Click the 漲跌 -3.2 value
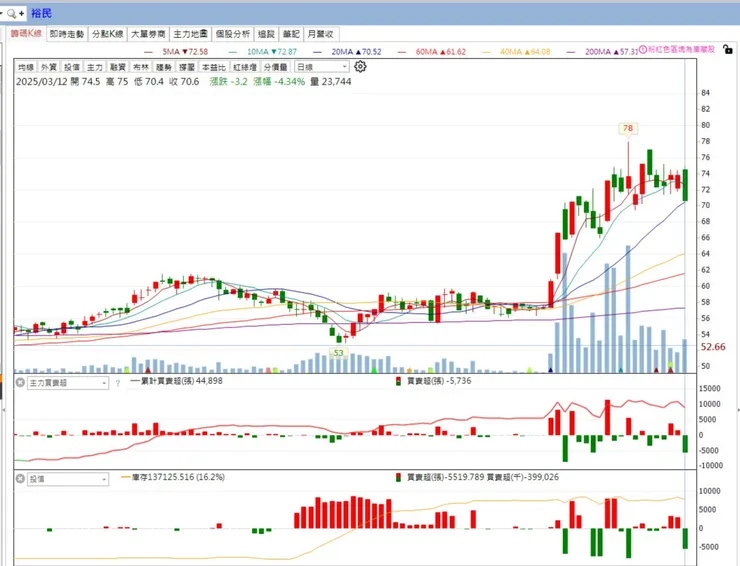This screenshot has height=566, width=740. coord(228,81)
